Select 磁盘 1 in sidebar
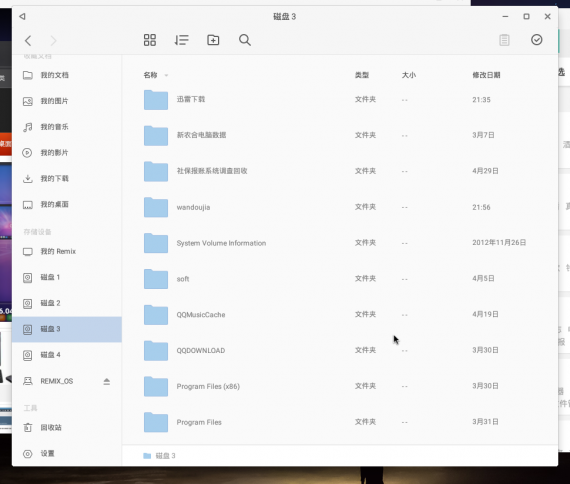 [67, 277]
